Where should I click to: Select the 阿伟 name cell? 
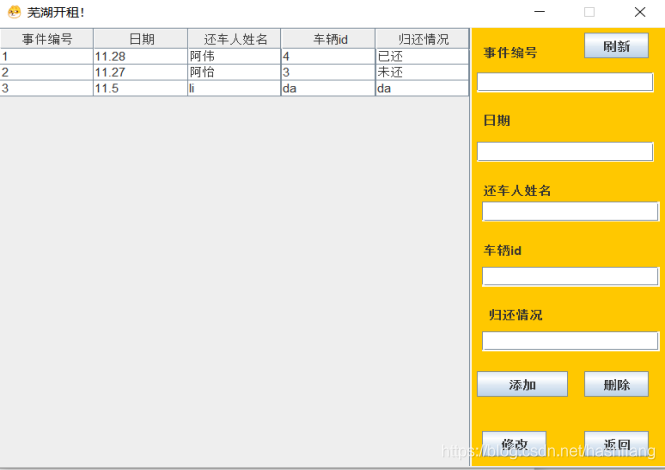tap(234, 56)
